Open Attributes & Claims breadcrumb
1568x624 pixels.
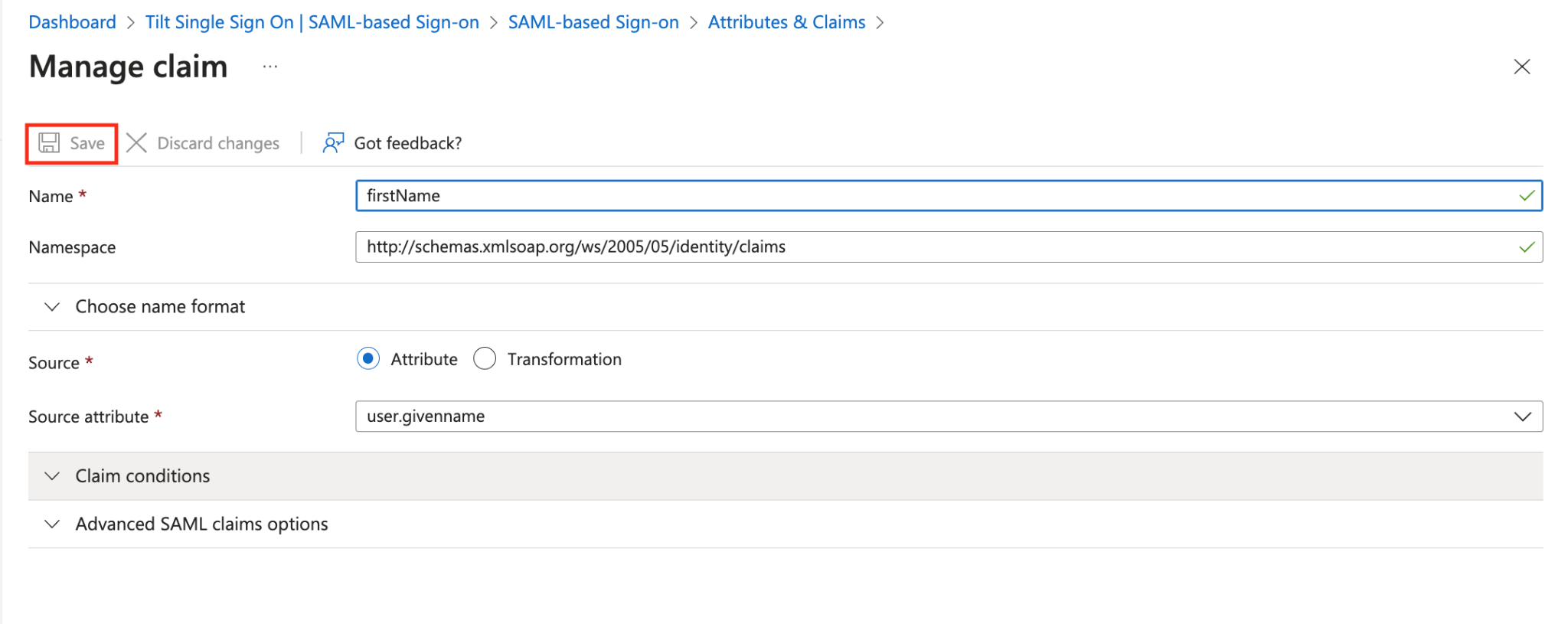[786, 22]
